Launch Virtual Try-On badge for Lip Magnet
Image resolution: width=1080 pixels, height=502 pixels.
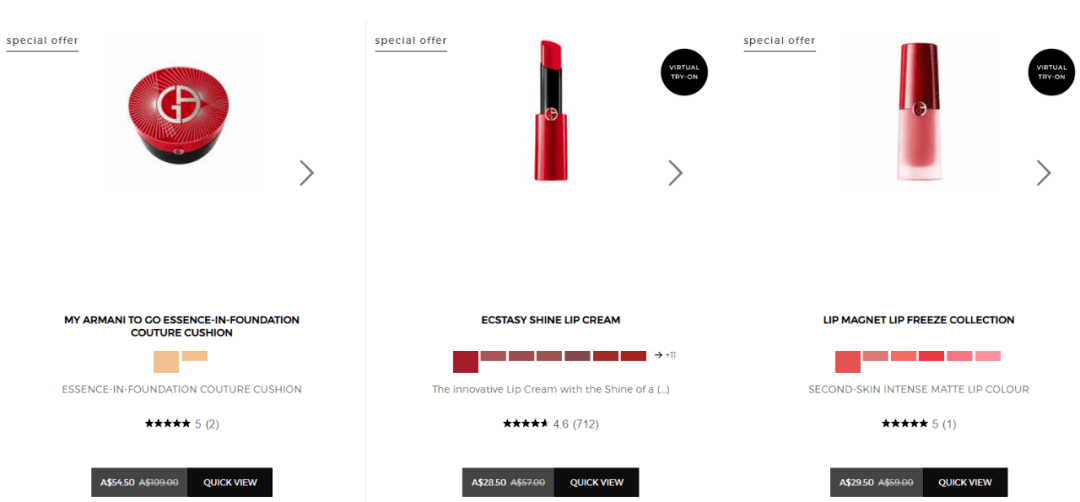(x=1051, y=72)
